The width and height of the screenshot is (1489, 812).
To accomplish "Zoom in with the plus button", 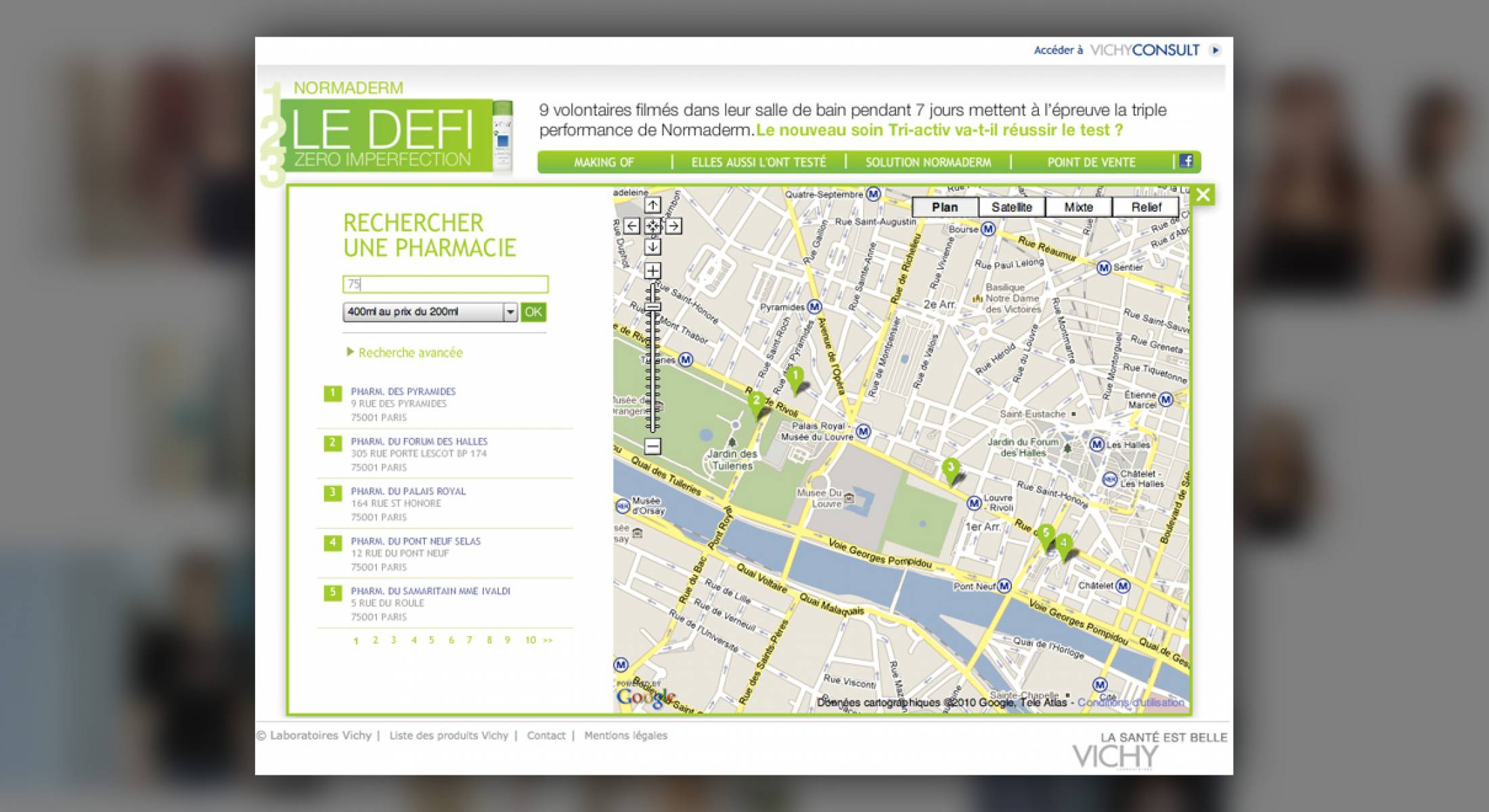I will (652, 271).
